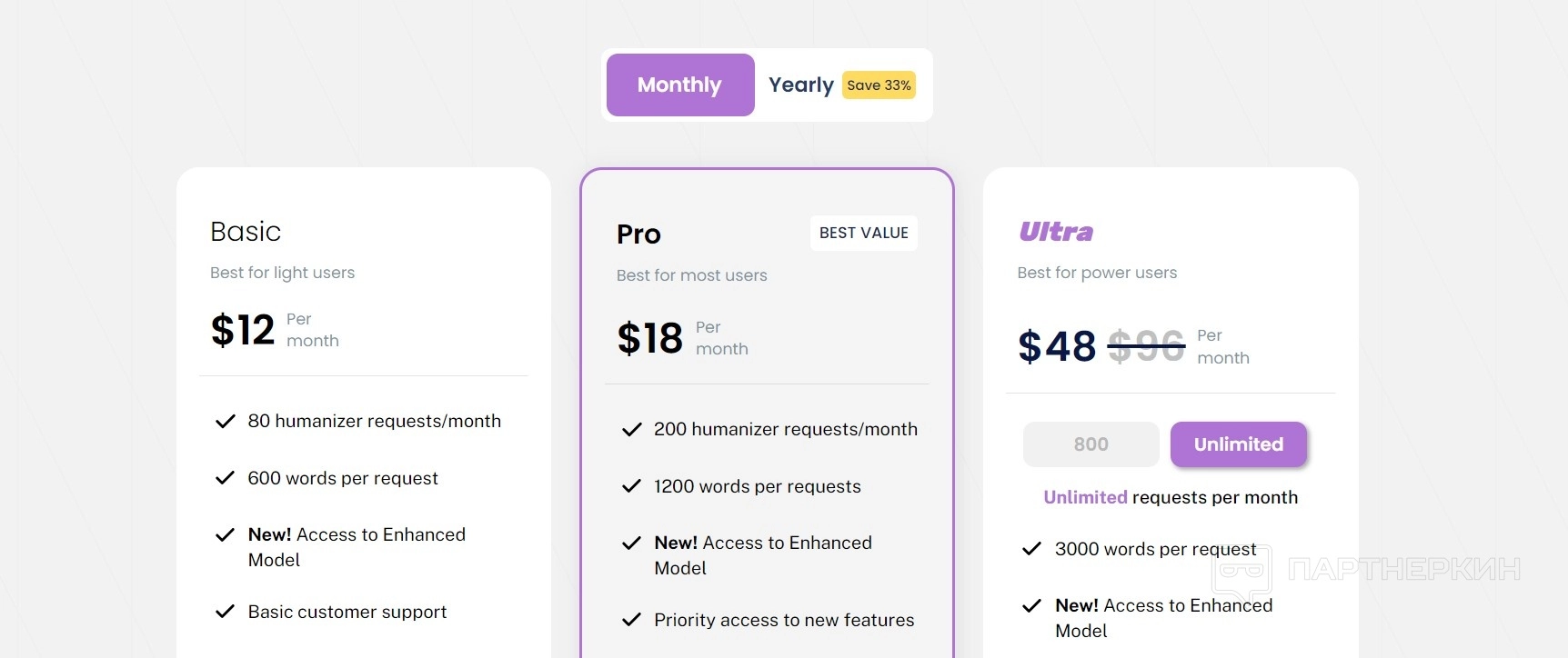Image resolution: width=1568 pixels, height=658 pixels.
Task: Select the 800 requests option
Action: (1091, 444)
